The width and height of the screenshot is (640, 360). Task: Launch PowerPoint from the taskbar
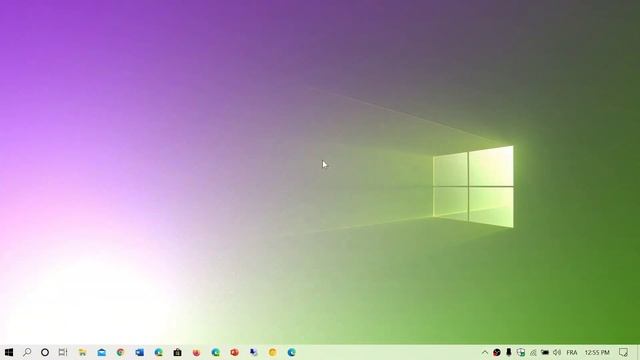tap(234, 352)
